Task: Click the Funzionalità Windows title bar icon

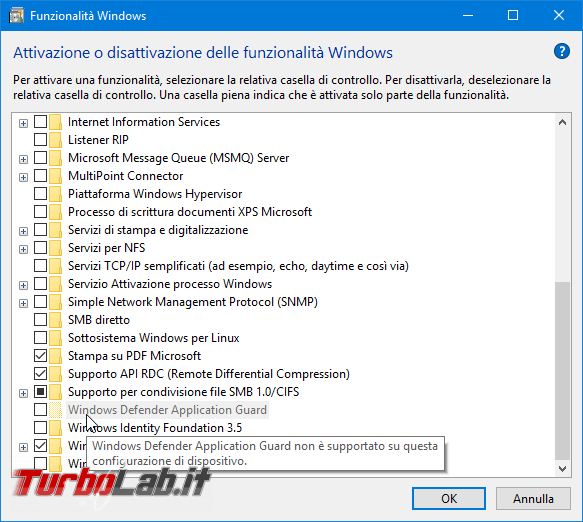Action: tap(16, 16)
